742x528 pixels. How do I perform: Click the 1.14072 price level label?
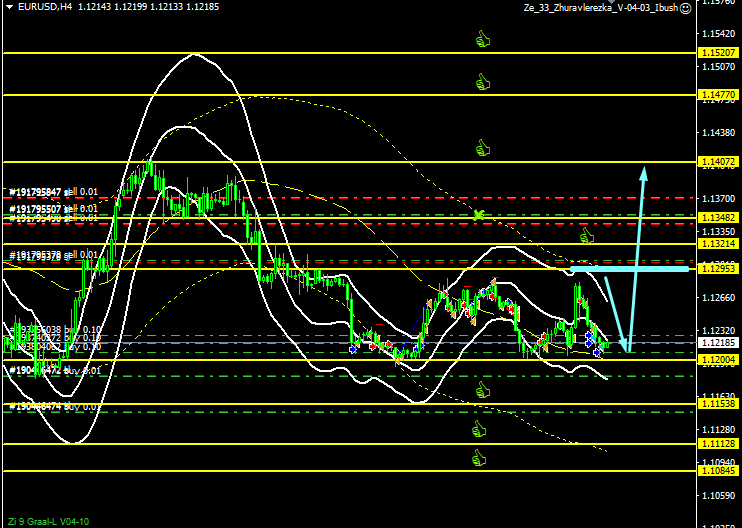click(719, 161)
